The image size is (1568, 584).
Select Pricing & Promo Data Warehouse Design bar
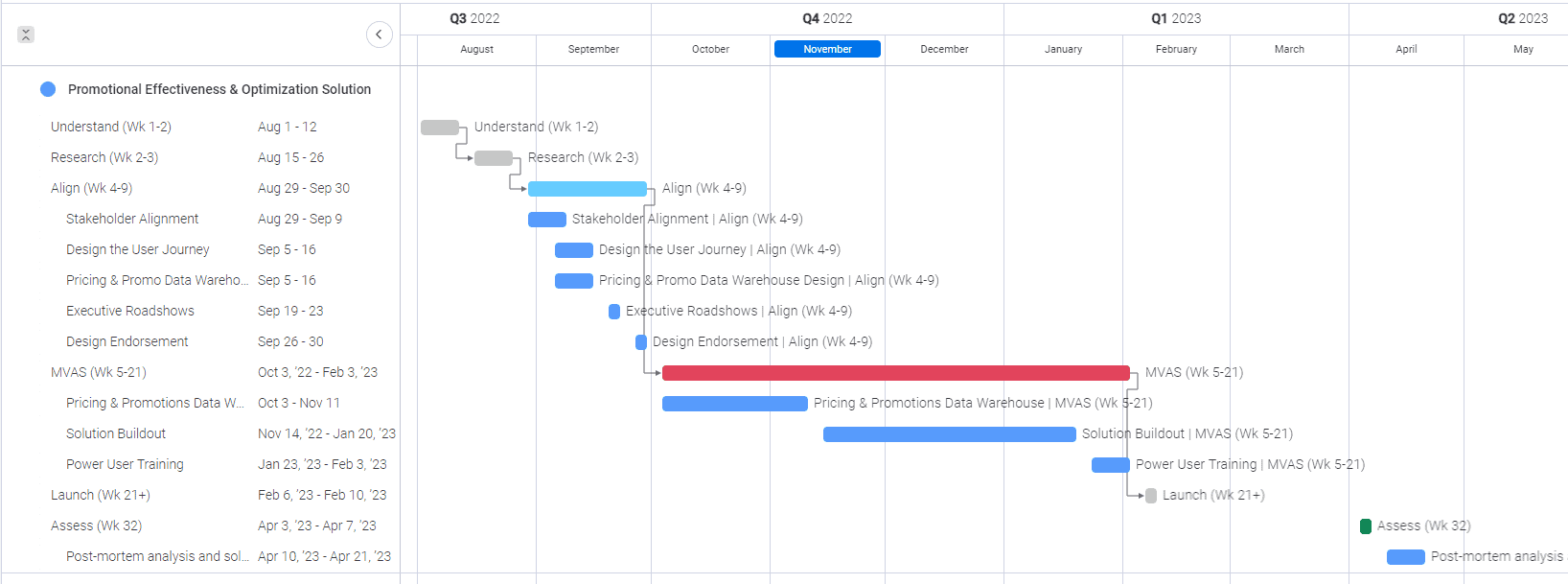[x=574, y=281]
